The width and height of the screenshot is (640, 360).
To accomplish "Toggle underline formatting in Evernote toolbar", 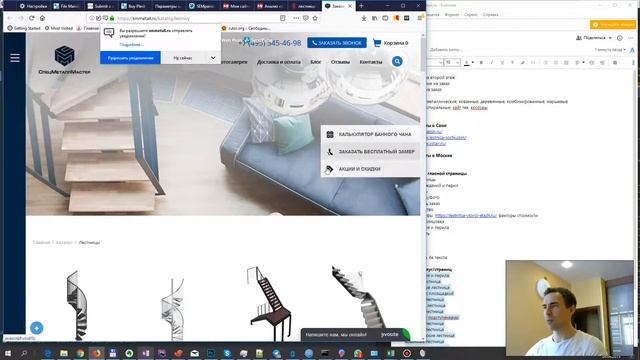I will pyautogui.click(x=502, y=62).
